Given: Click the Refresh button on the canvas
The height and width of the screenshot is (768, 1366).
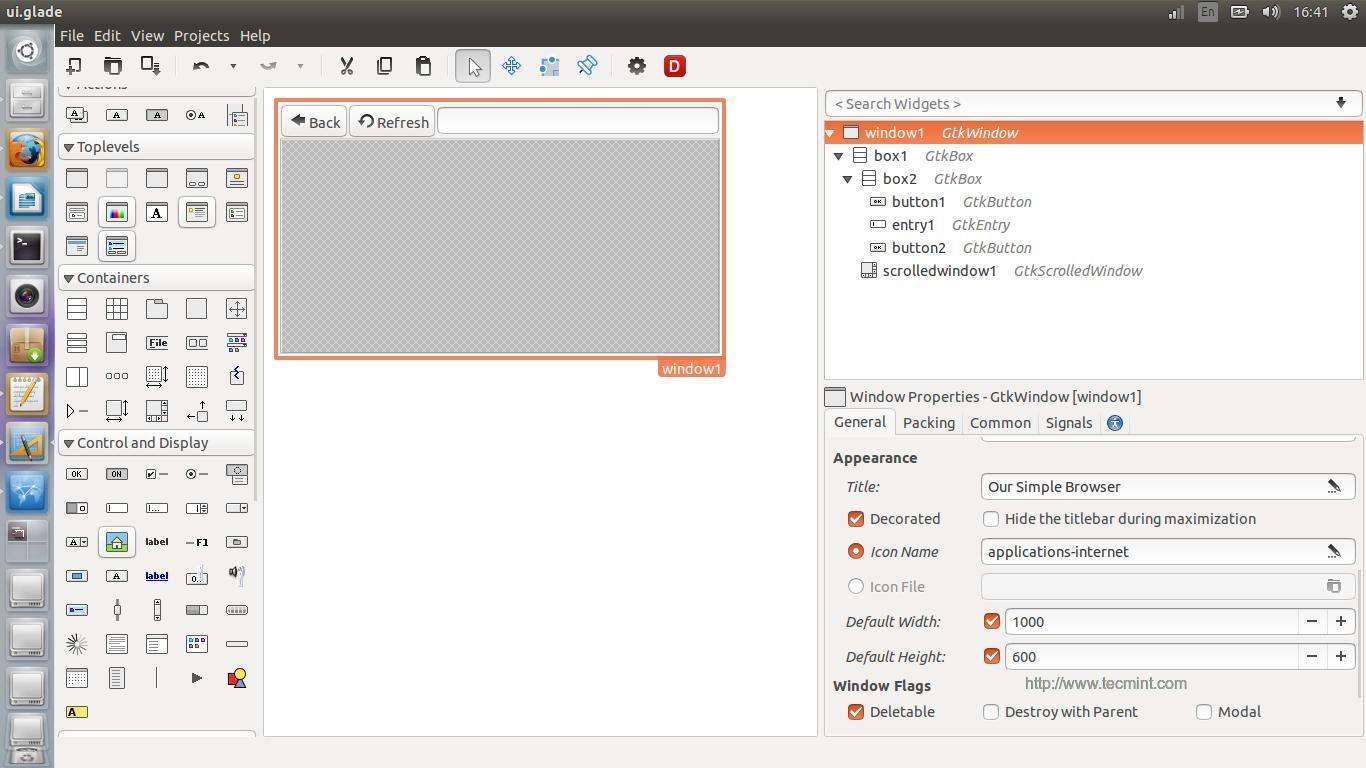Looking at the screenshot, I should pyautogui.click(x=393, y=121).
